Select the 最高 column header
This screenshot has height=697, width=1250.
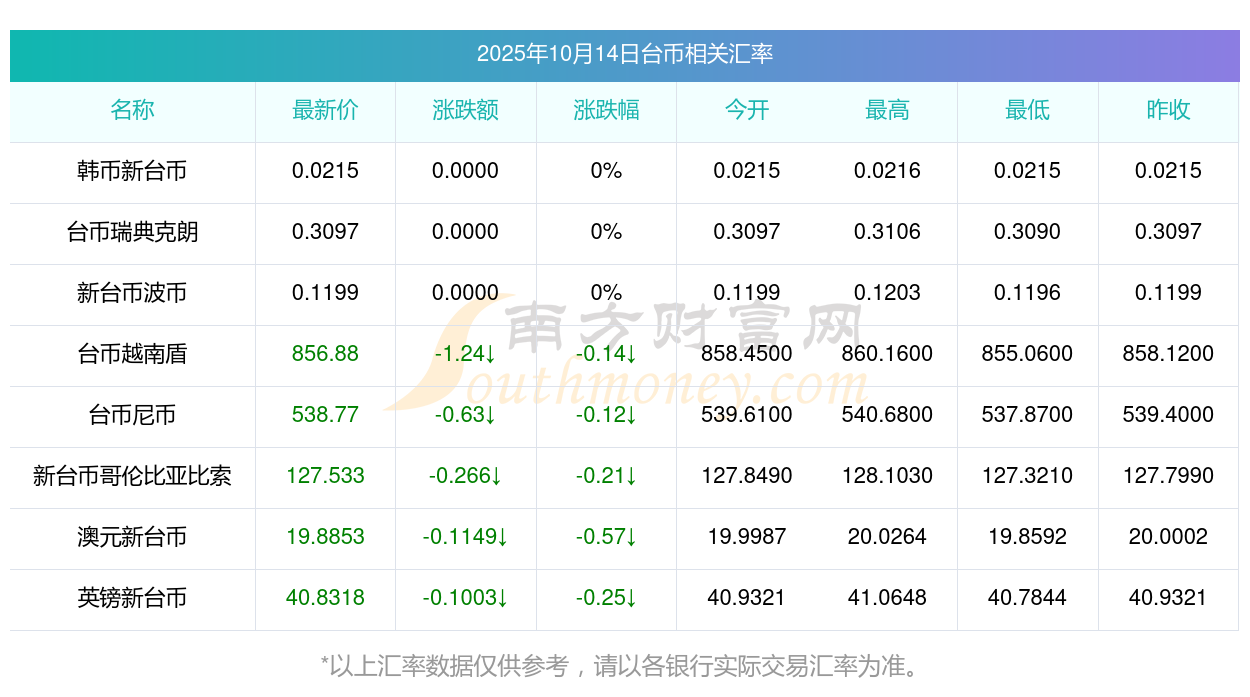[887, 110]
